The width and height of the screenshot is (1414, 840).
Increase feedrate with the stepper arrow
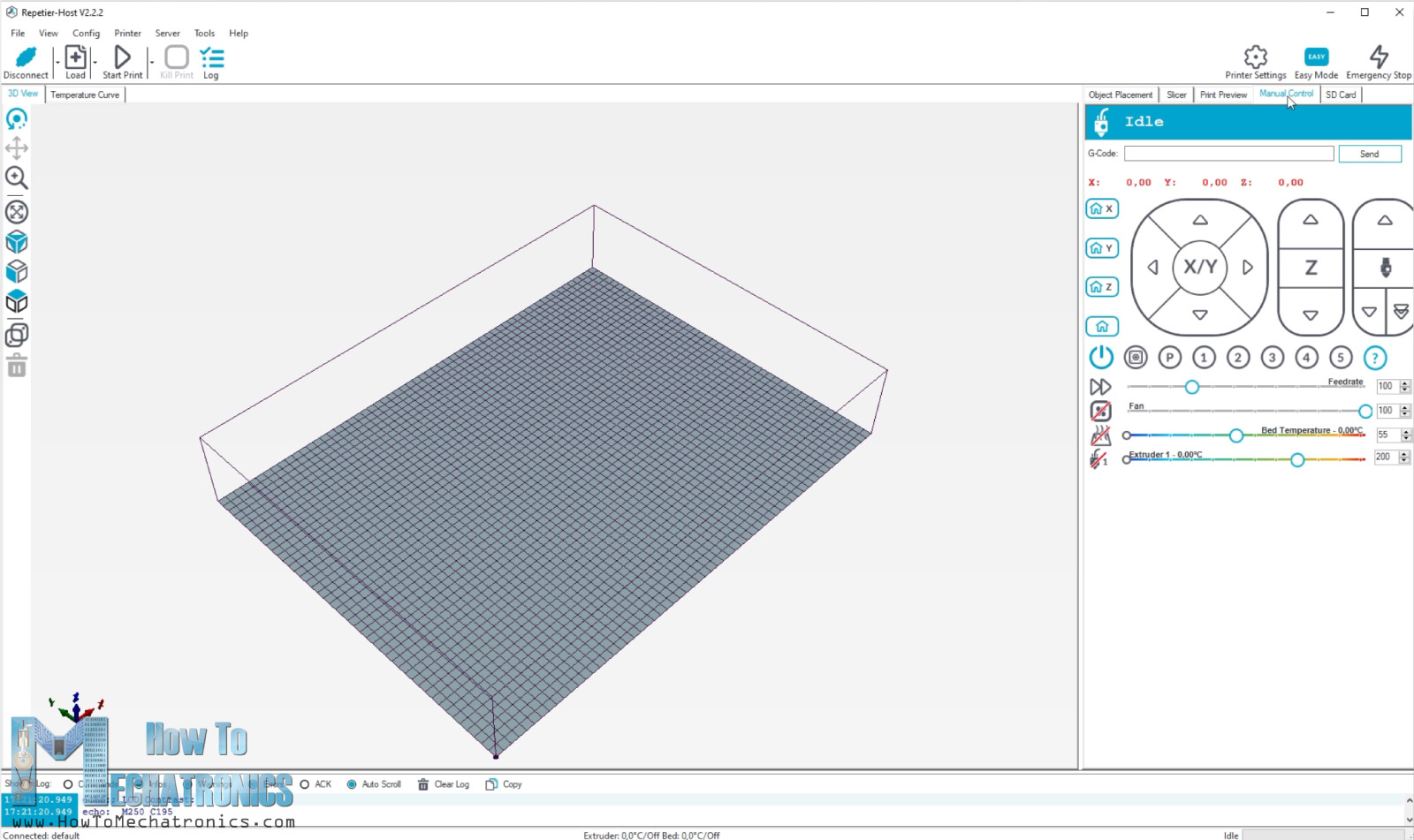(1405, 382)
